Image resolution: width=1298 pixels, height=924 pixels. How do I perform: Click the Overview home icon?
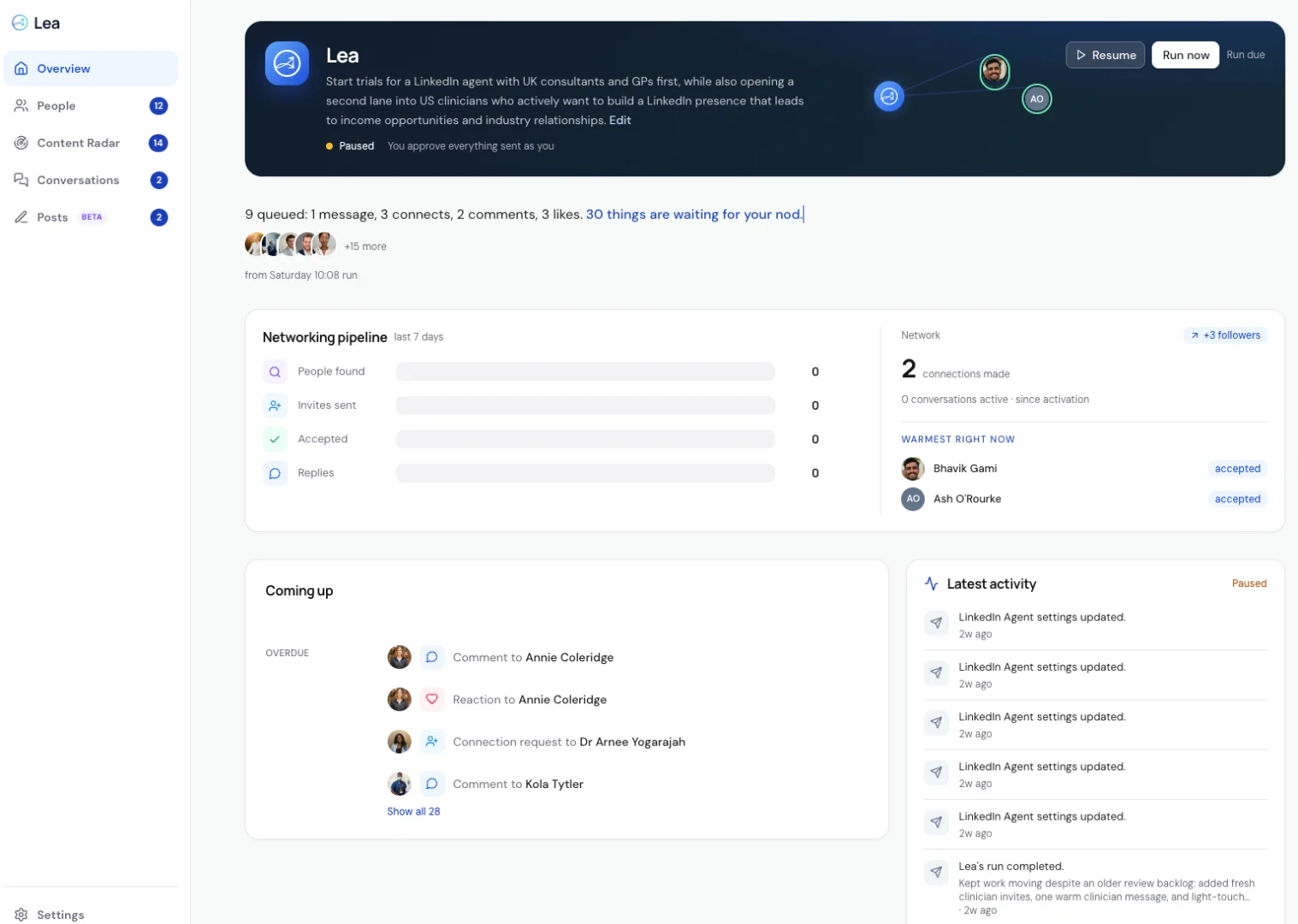21,68
